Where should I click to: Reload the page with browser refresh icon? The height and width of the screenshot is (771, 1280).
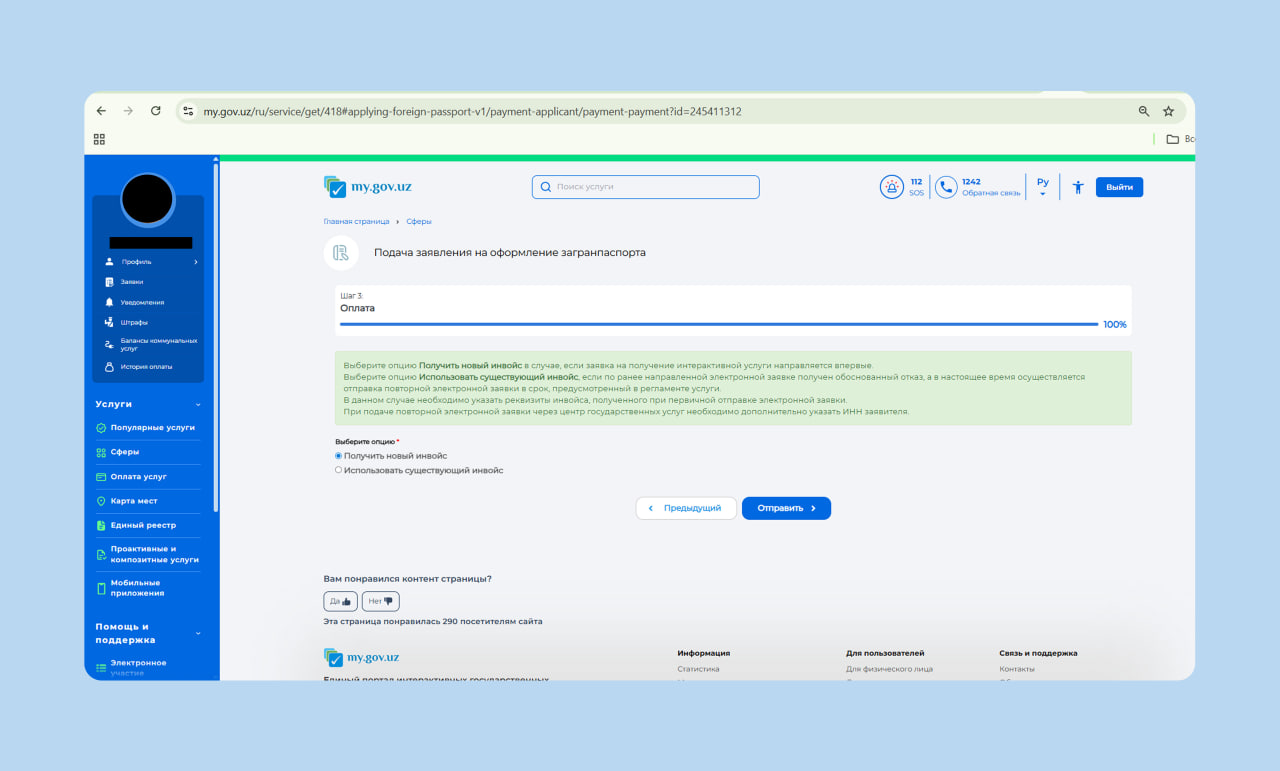(x=155, y=111)
